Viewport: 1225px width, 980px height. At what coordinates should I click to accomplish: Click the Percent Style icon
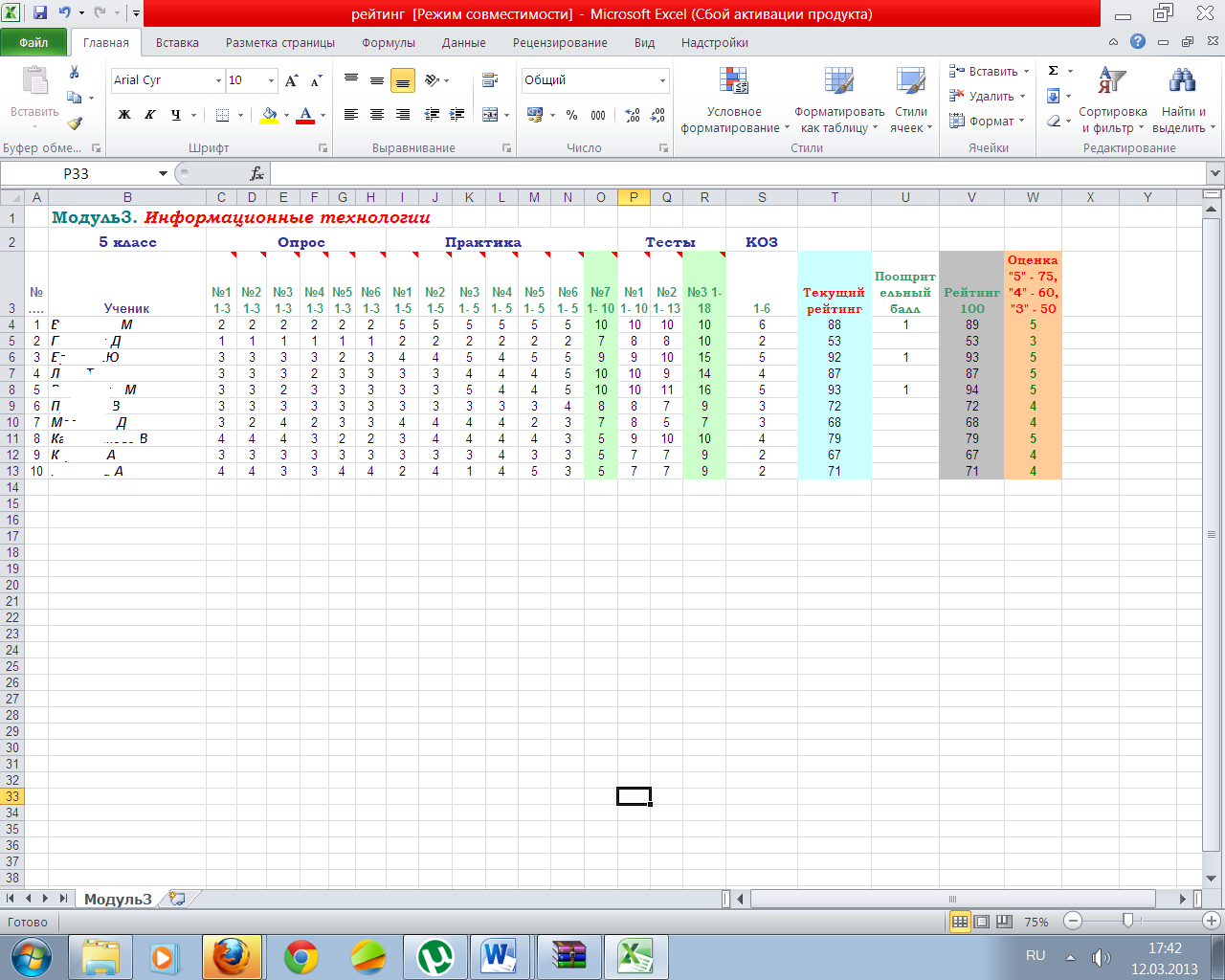[571, 115]
